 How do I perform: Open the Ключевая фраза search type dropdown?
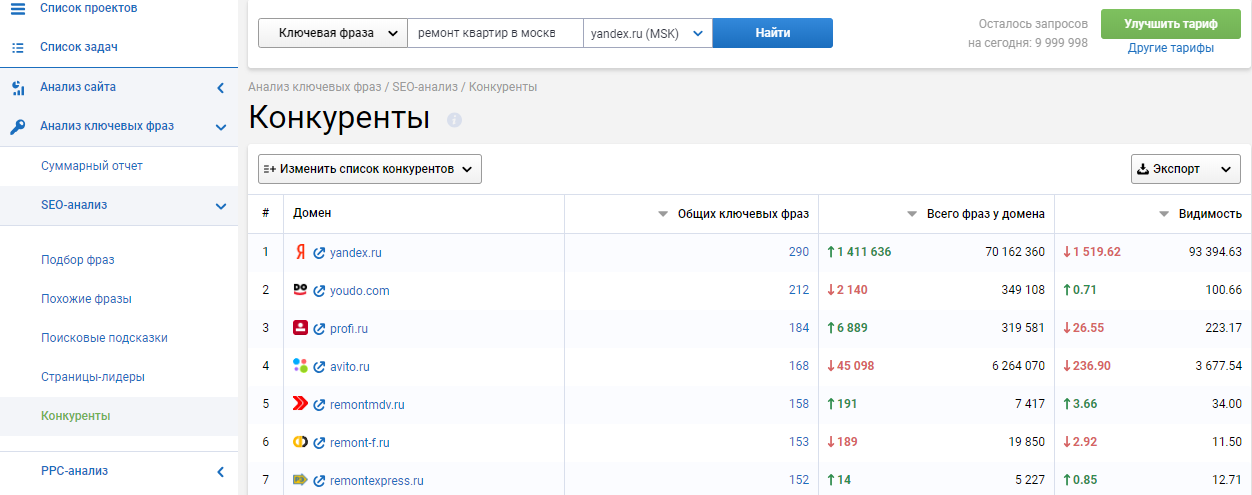(333, 33)
